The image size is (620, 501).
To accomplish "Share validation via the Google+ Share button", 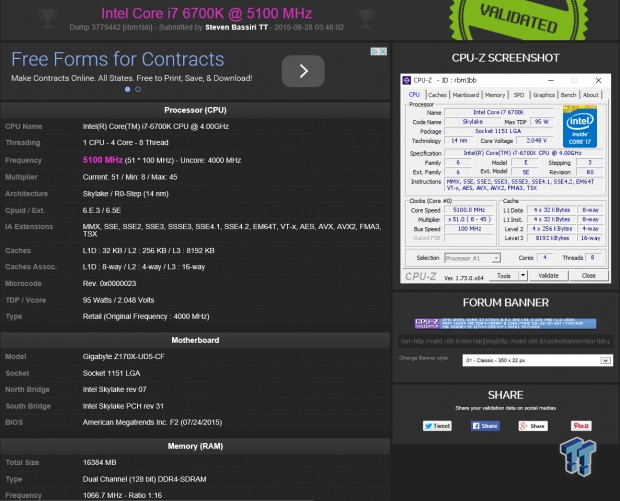I will tap(533, 426).
